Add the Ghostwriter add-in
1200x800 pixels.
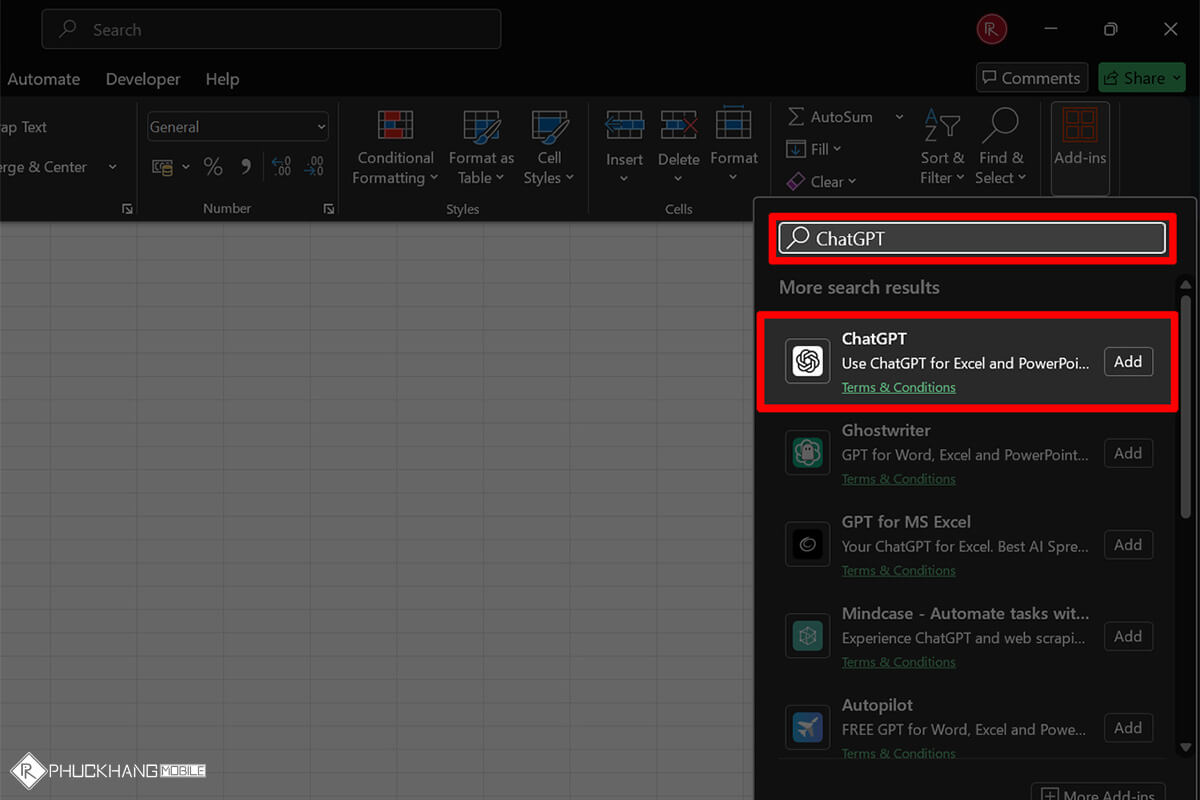point(1128,453)
